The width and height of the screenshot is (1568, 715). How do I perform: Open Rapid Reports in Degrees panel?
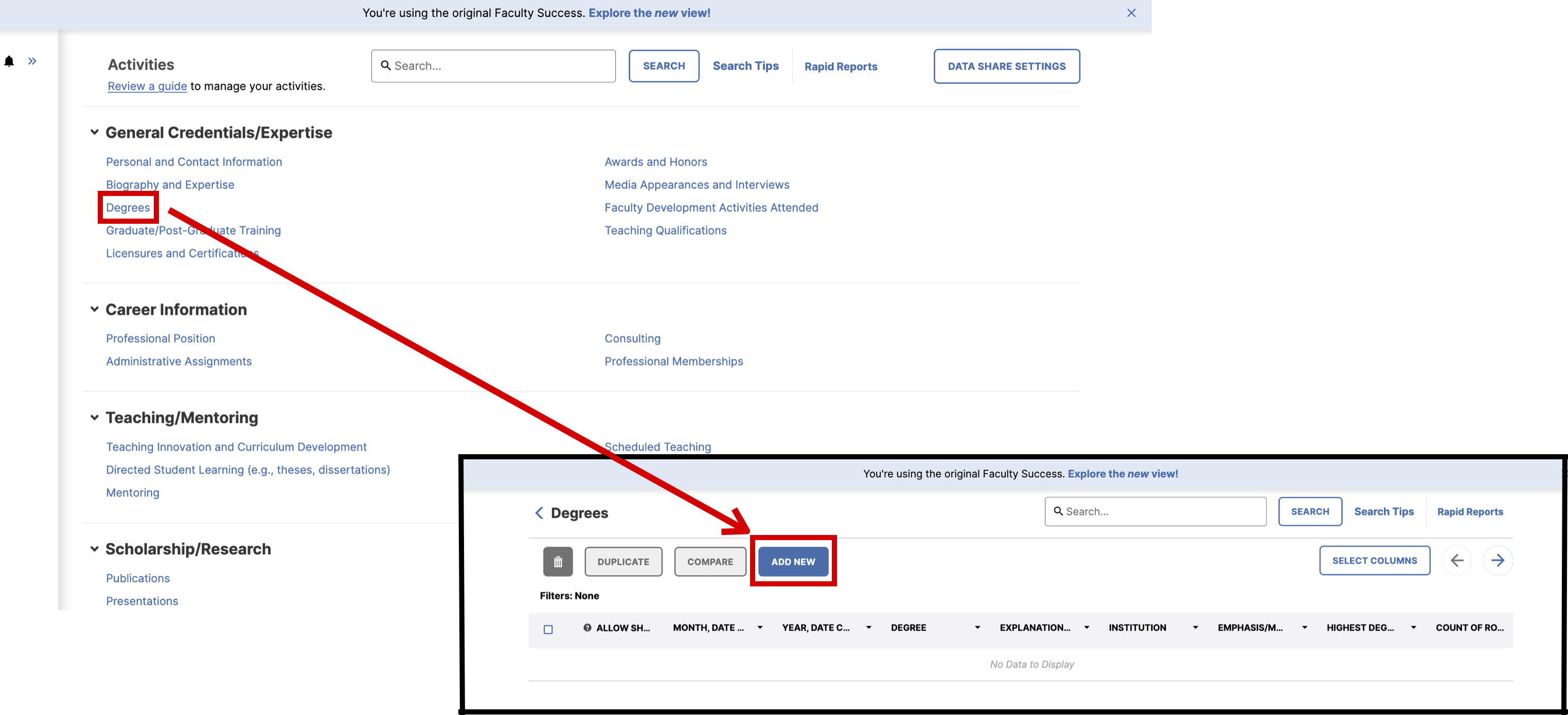[1470, 512]
